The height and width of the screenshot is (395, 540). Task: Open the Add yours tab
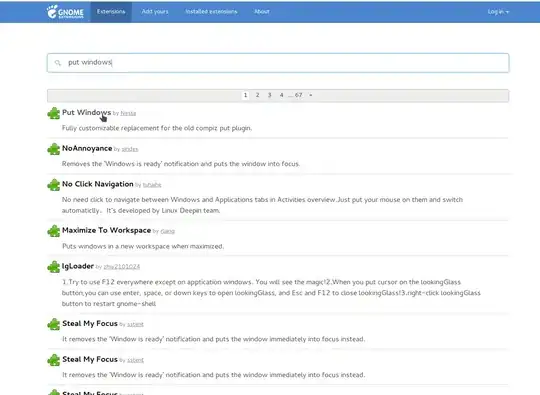tap(155, 12)
